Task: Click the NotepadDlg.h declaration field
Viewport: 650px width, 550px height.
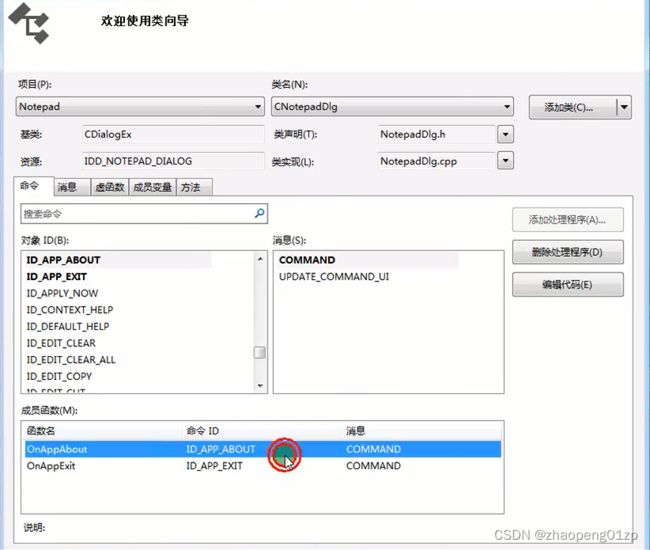Action: tap(437, 134)
